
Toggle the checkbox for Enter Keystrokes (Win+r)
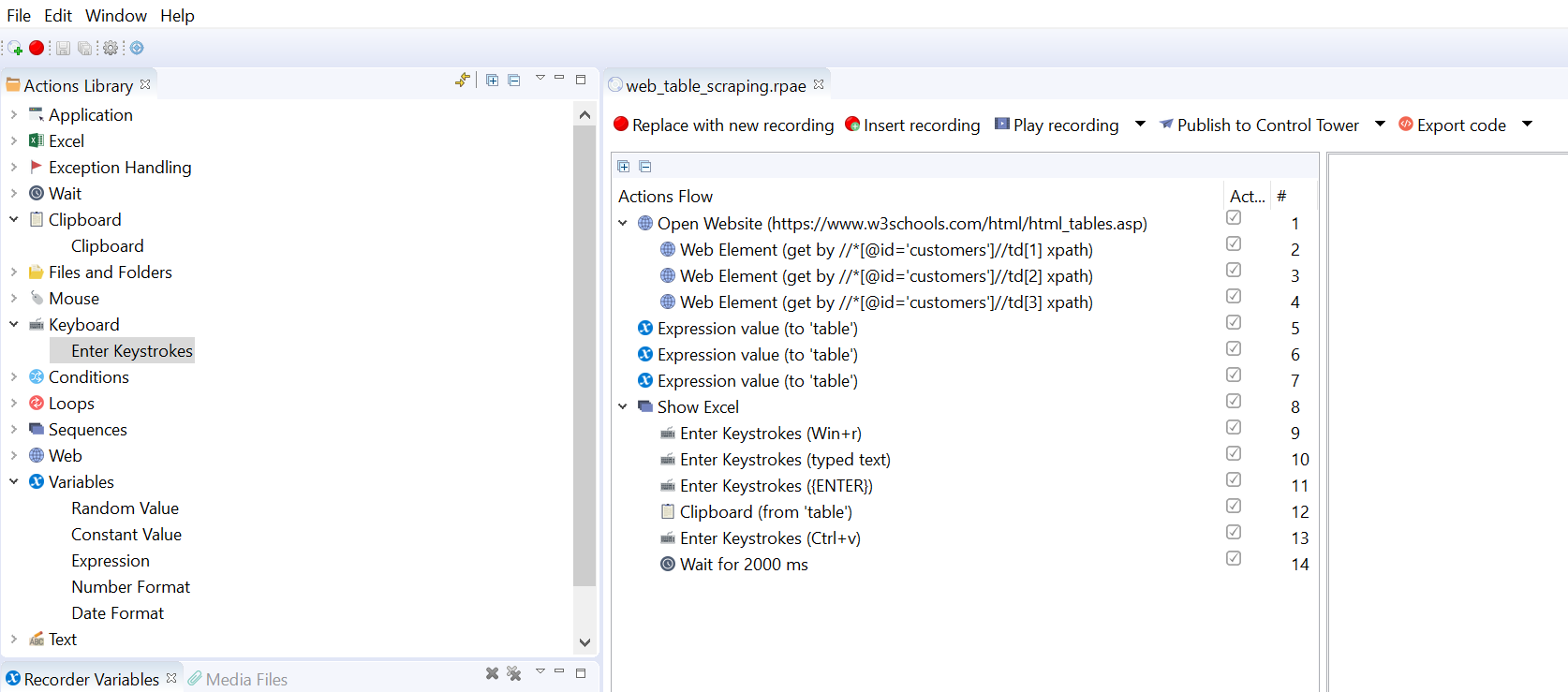pyautogui.click(x=1234, y=427)
